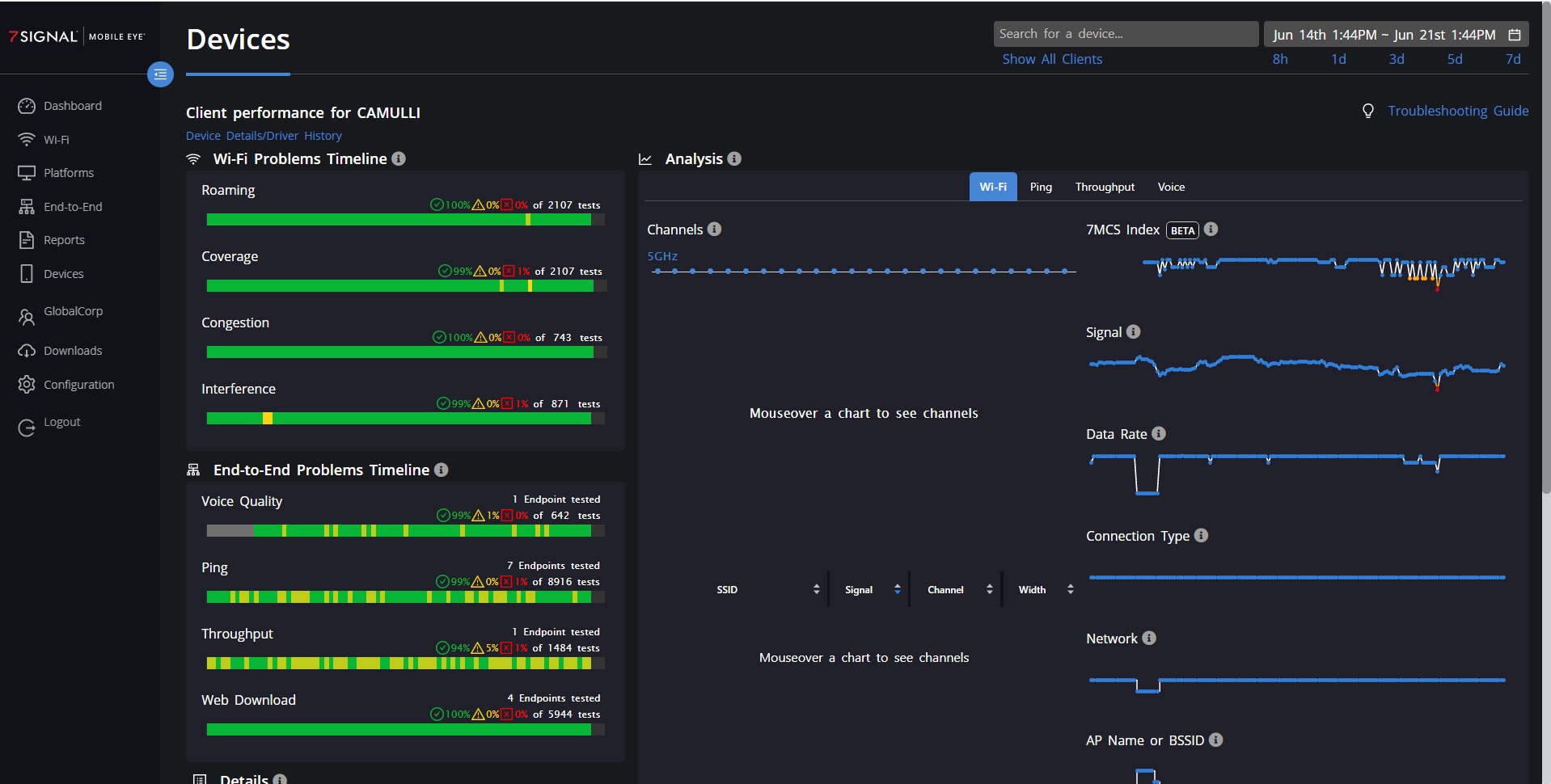Select the Wi-Fi icon in the sidebar

(27, 139)
